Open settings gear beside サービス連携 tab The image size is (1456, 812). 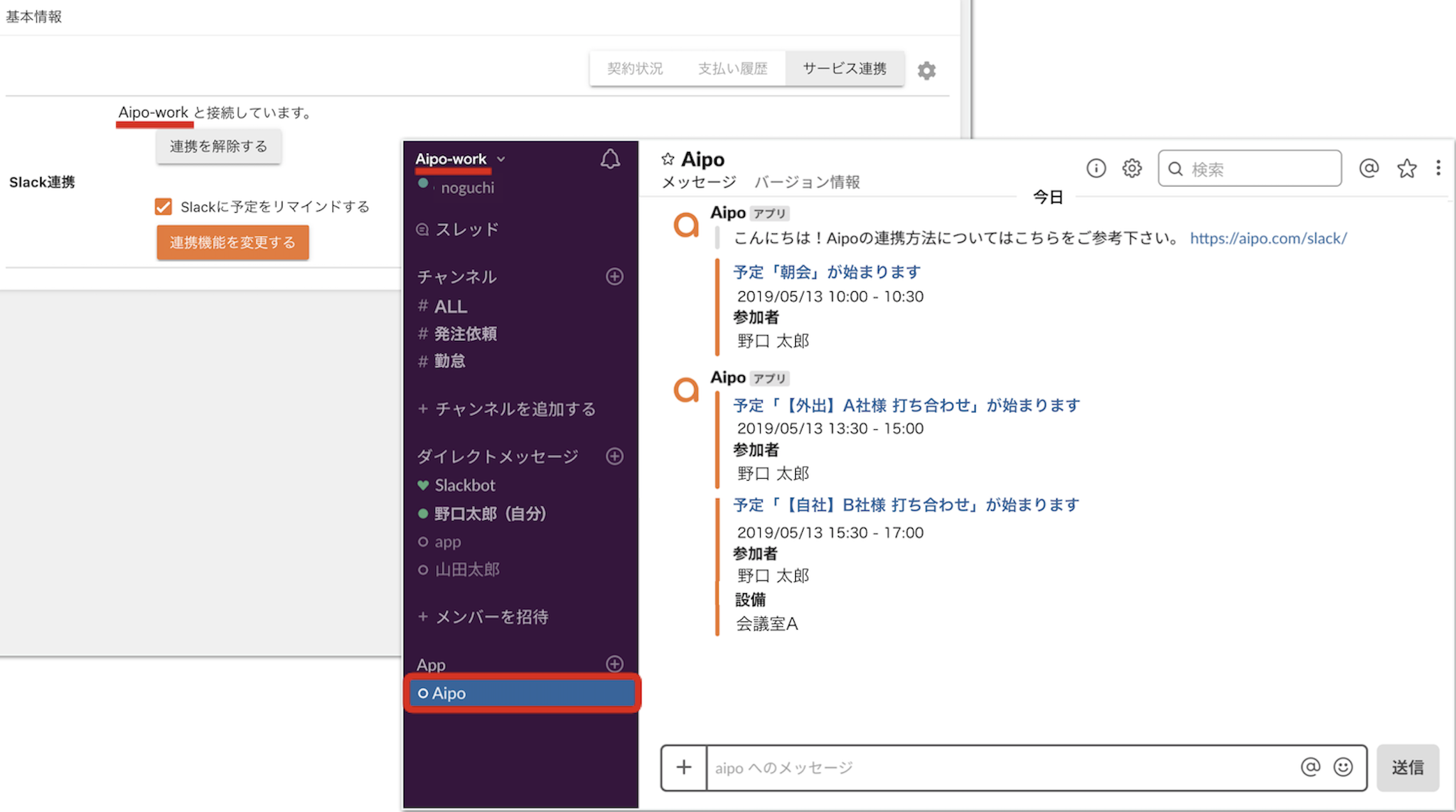click(926, 70)
